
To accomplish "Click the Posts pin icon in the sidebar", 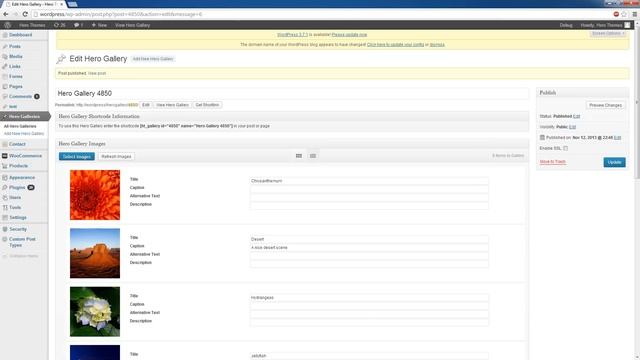I will [5, 47].
